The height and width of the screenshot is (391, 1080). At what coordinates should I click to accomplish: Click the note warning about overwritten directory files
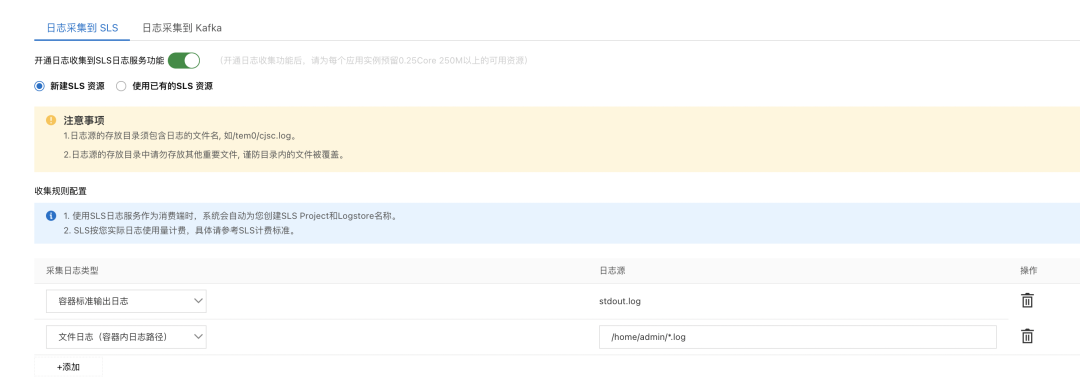point(204,155)
